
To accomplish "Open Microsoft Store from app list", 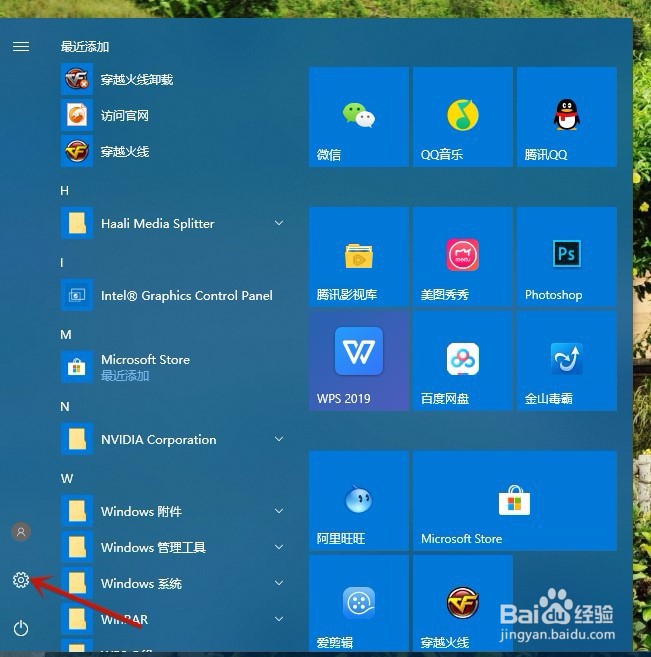I will pyautogui.click(x=174, y=367).
